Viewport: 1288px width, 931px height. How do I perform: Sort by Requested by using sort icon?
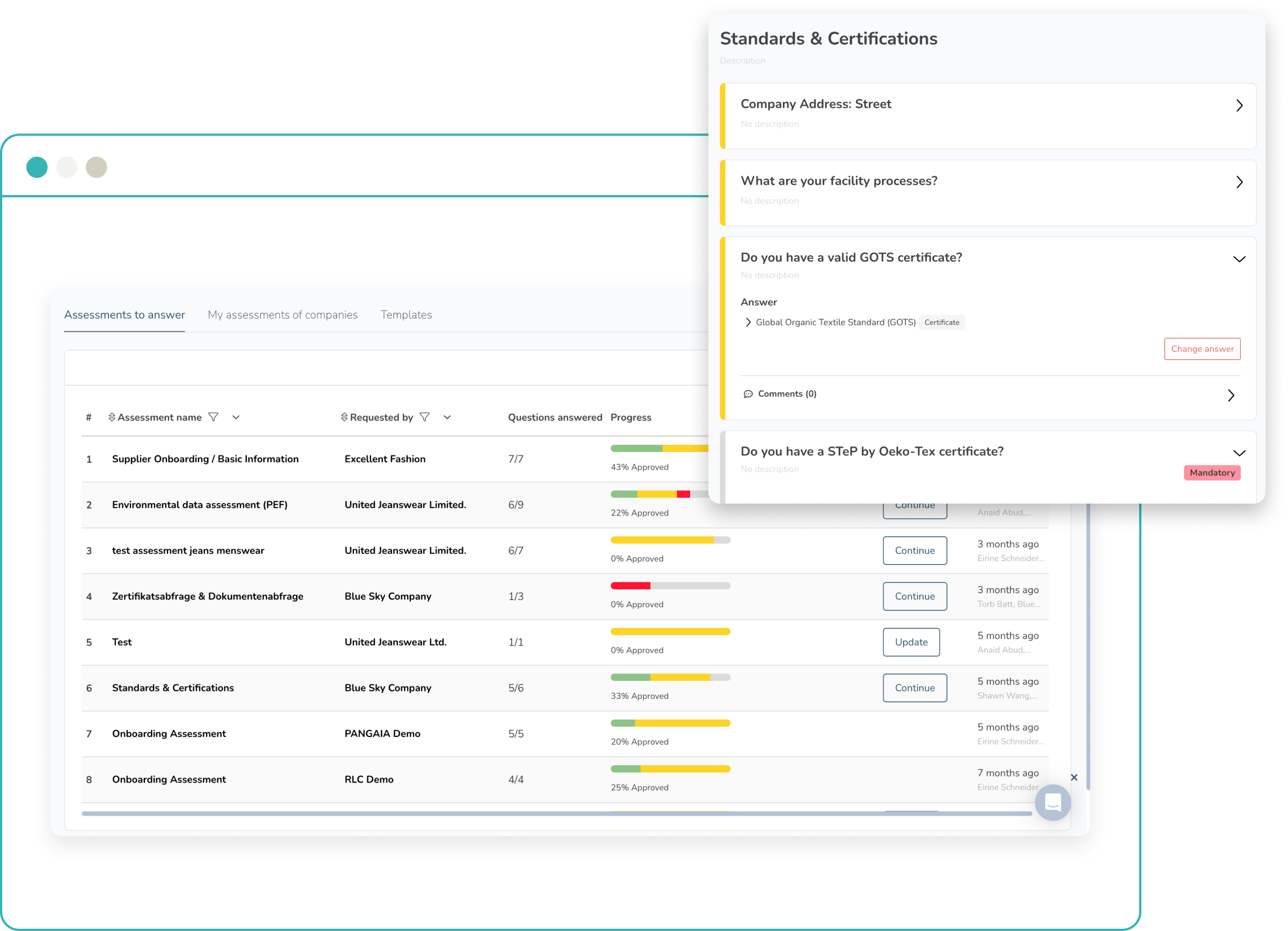pyautogui.click(x=344, y=418)
